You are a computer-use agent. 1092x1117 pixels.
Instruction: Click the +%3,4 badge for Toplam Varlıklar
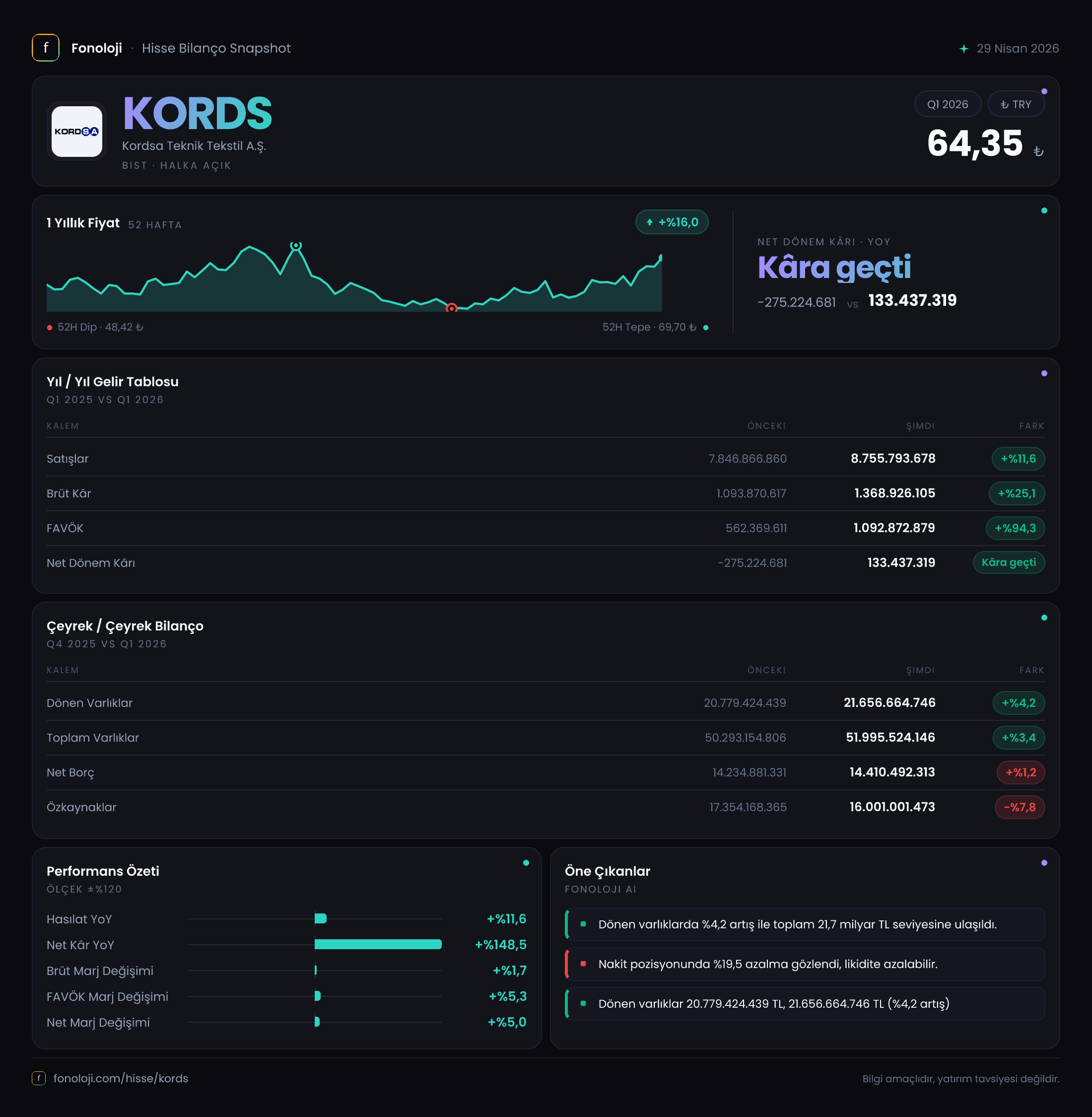tap(1018, 738)
